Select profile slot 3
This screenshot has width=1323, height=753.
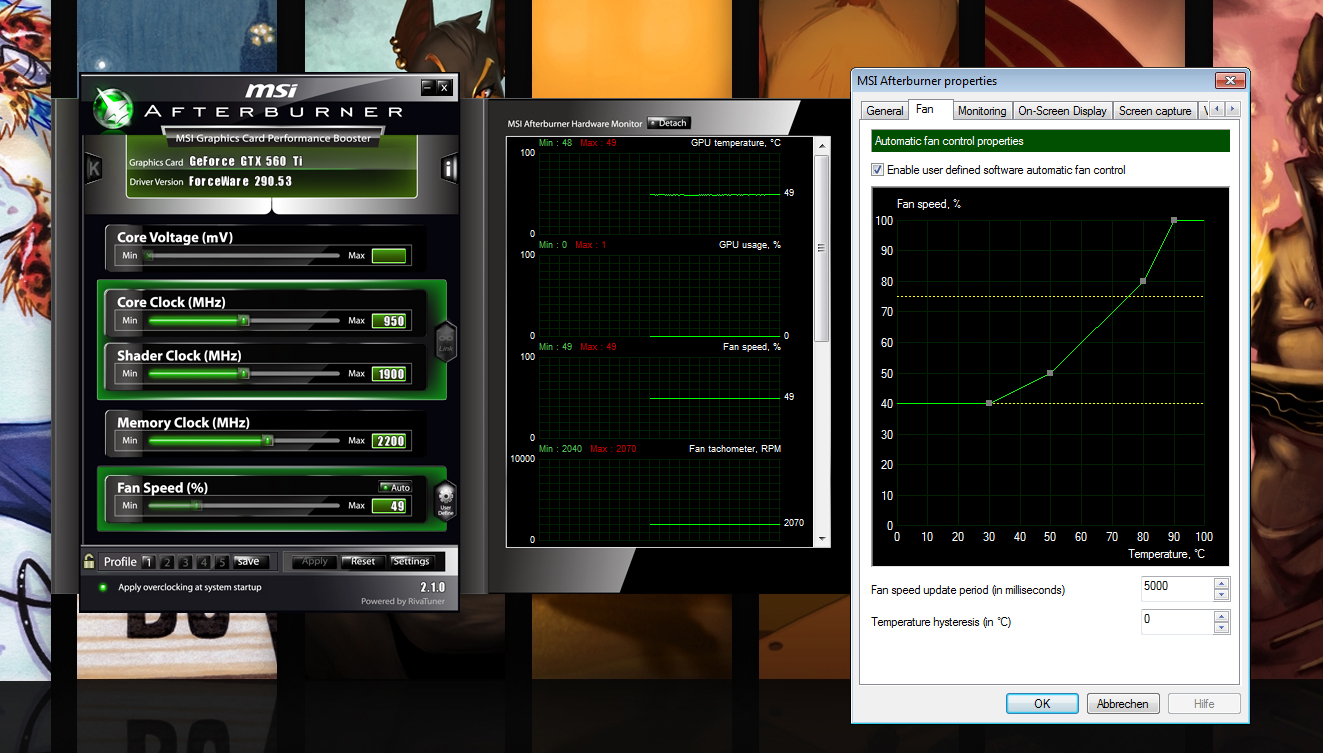(x=185, y=562)
